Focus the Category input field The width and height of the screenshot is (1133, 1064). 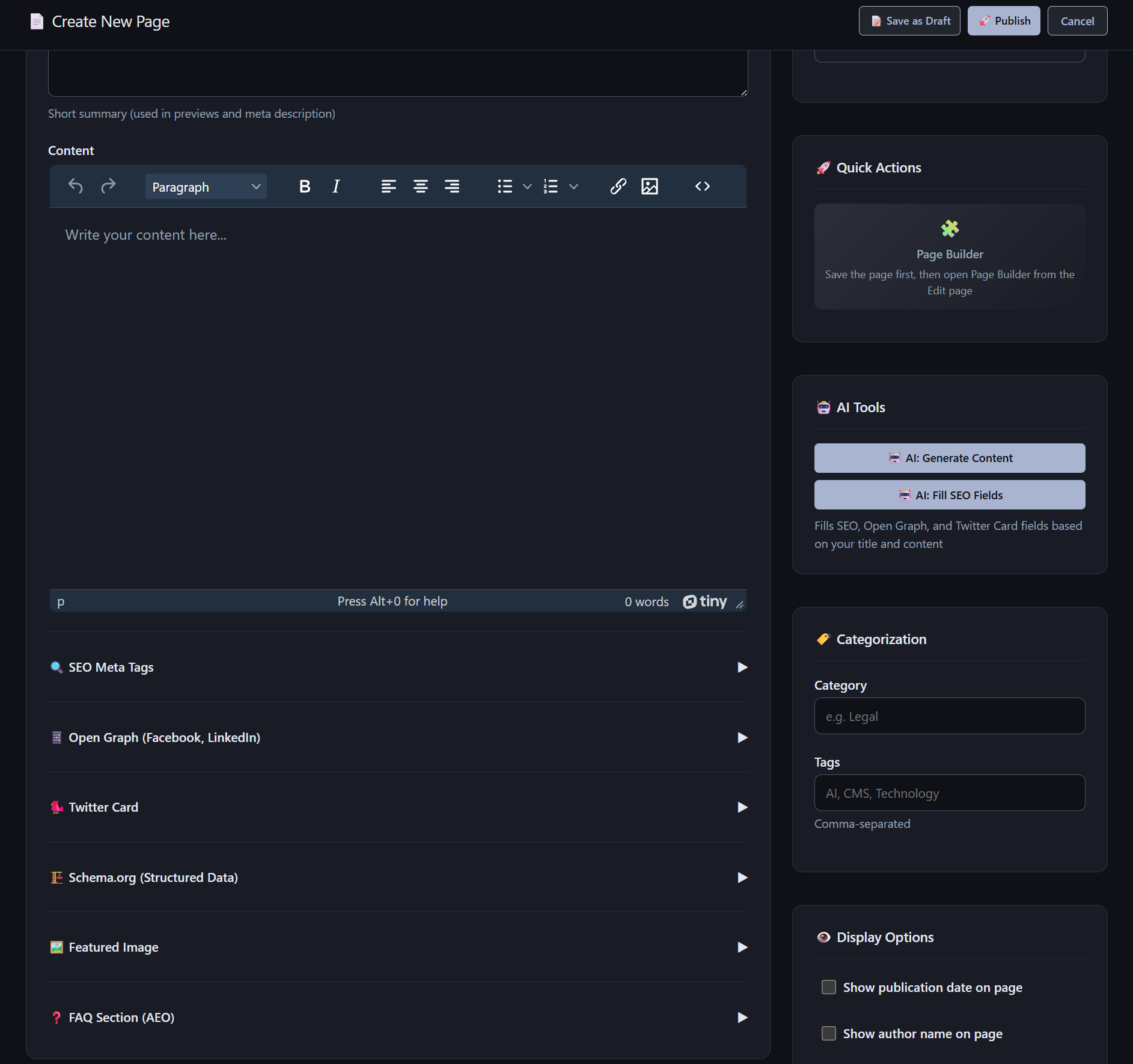[950, 716]
